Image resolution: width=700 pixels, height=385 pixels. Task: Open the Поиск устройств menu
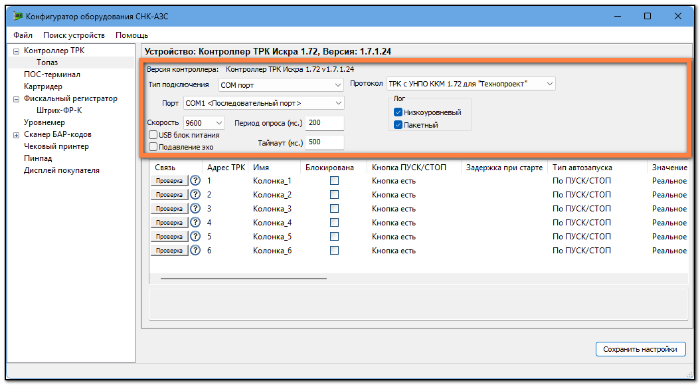pyautogui.click(x=74, y=35)
